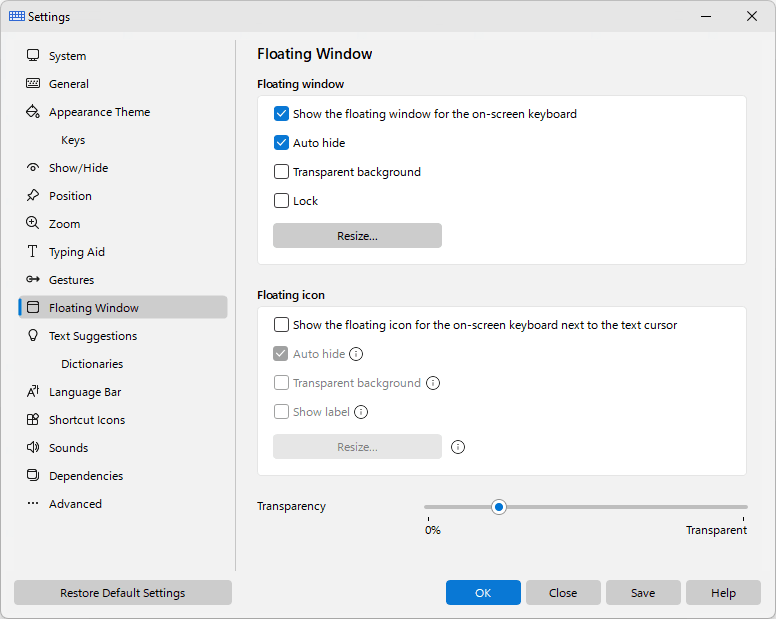776x619 pixels.
Task: Click the Close button at bottom
Action: pos(563,593)
